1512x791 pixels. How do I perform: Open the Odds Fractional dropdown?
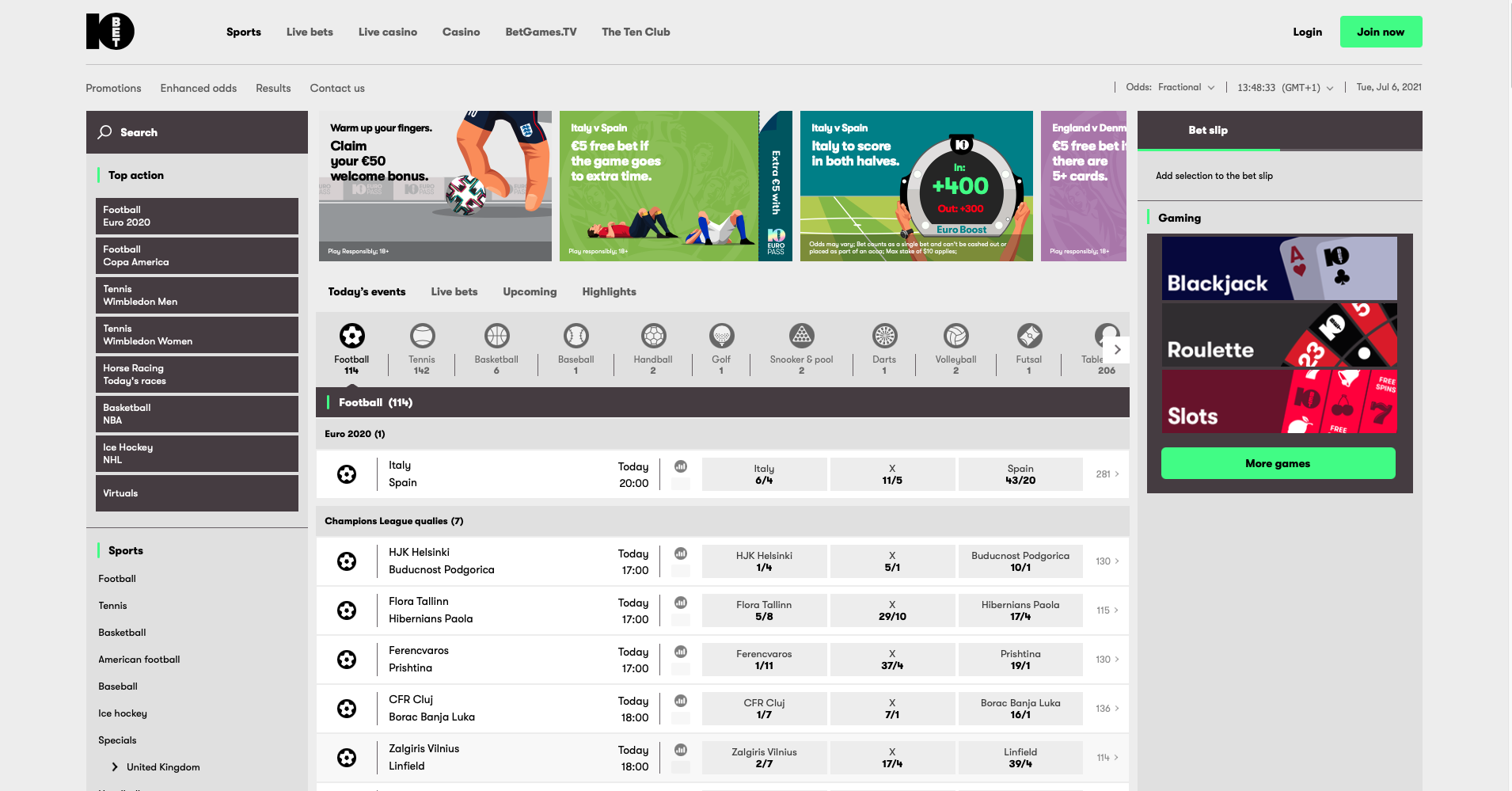point(1171,87)
